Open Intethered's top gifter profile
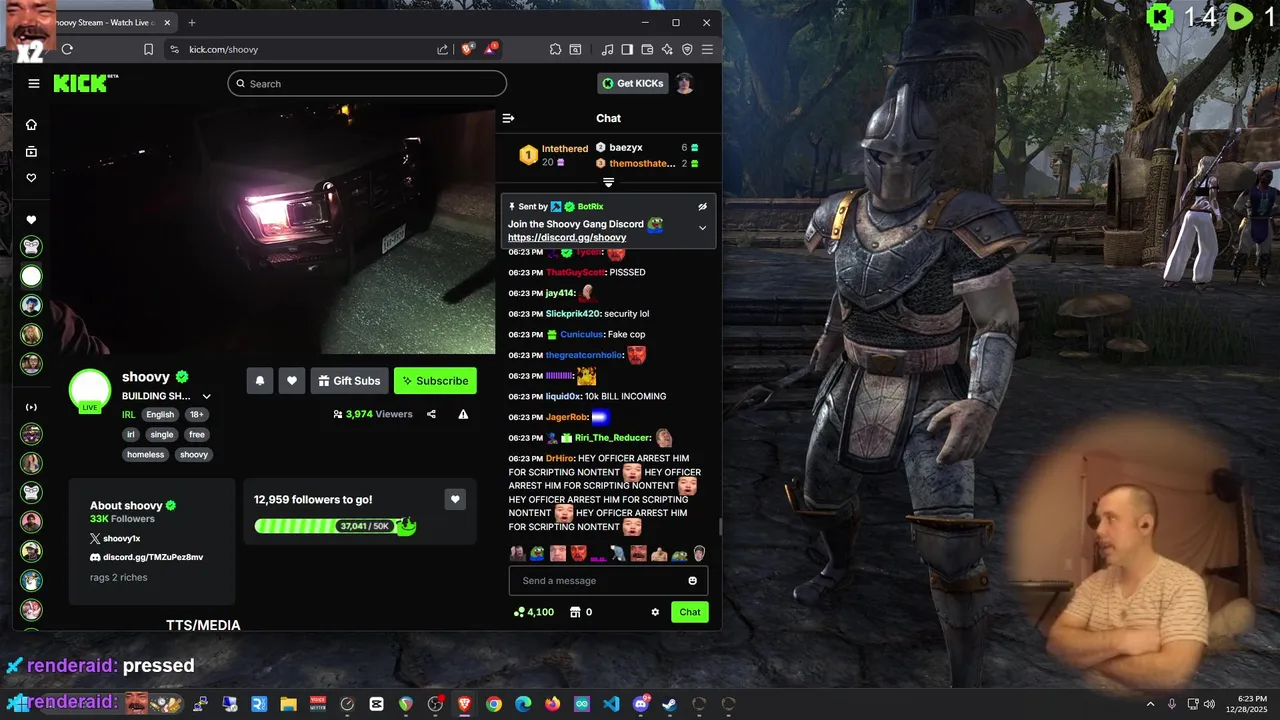1280x720 pixels. 564,149
